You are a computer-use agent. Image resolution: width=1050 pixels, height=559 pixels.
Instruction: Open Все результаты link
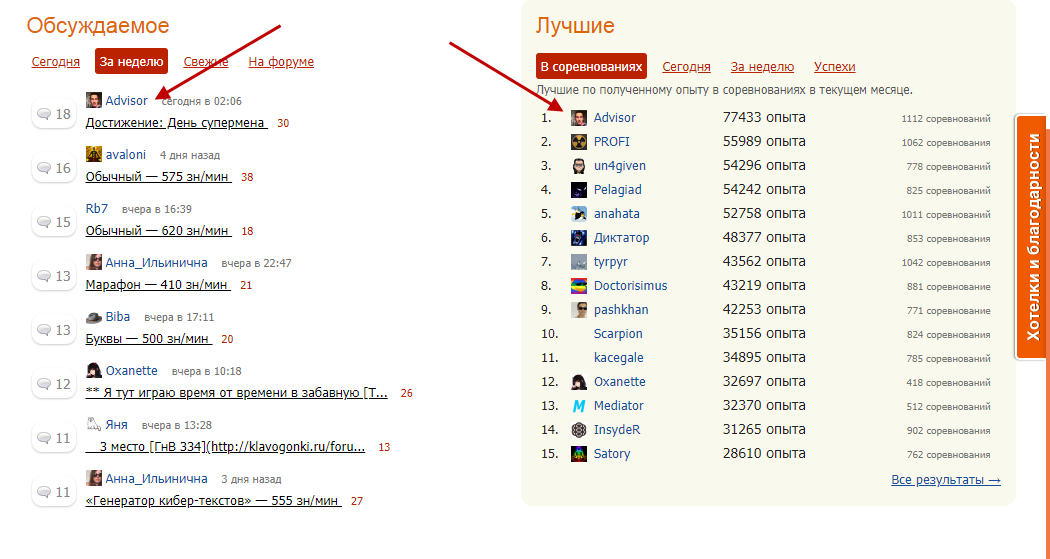(946, 479)
